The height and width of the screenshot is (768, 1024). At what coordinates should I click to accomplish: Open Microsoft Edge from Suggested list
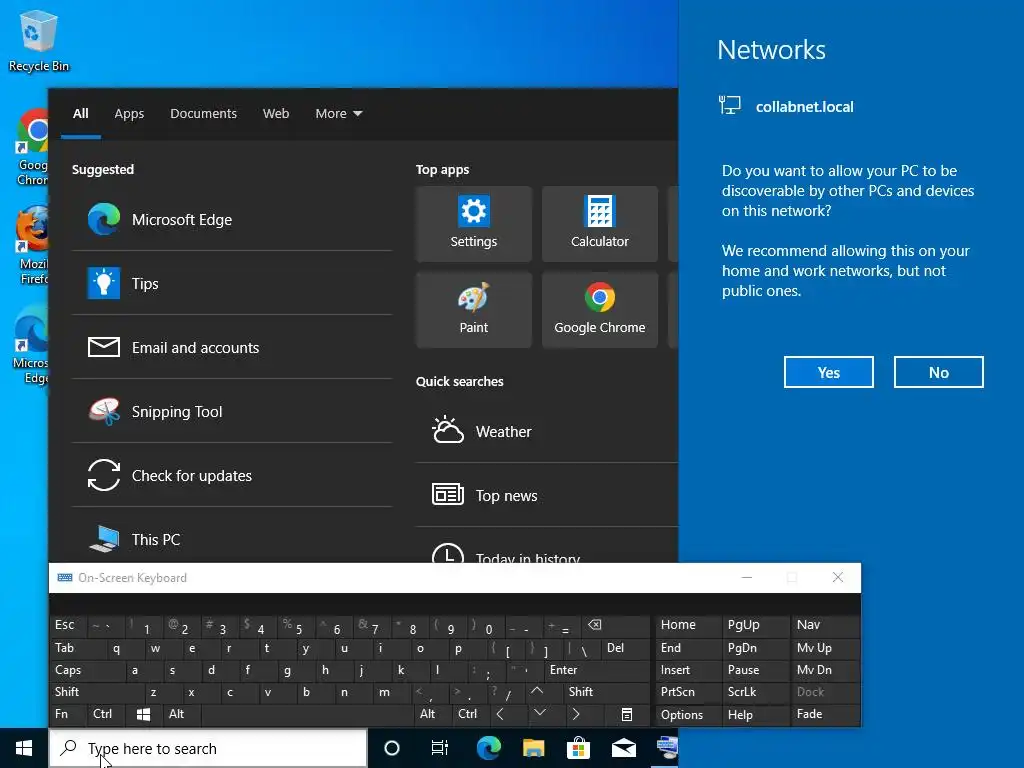tap(232, 219)
